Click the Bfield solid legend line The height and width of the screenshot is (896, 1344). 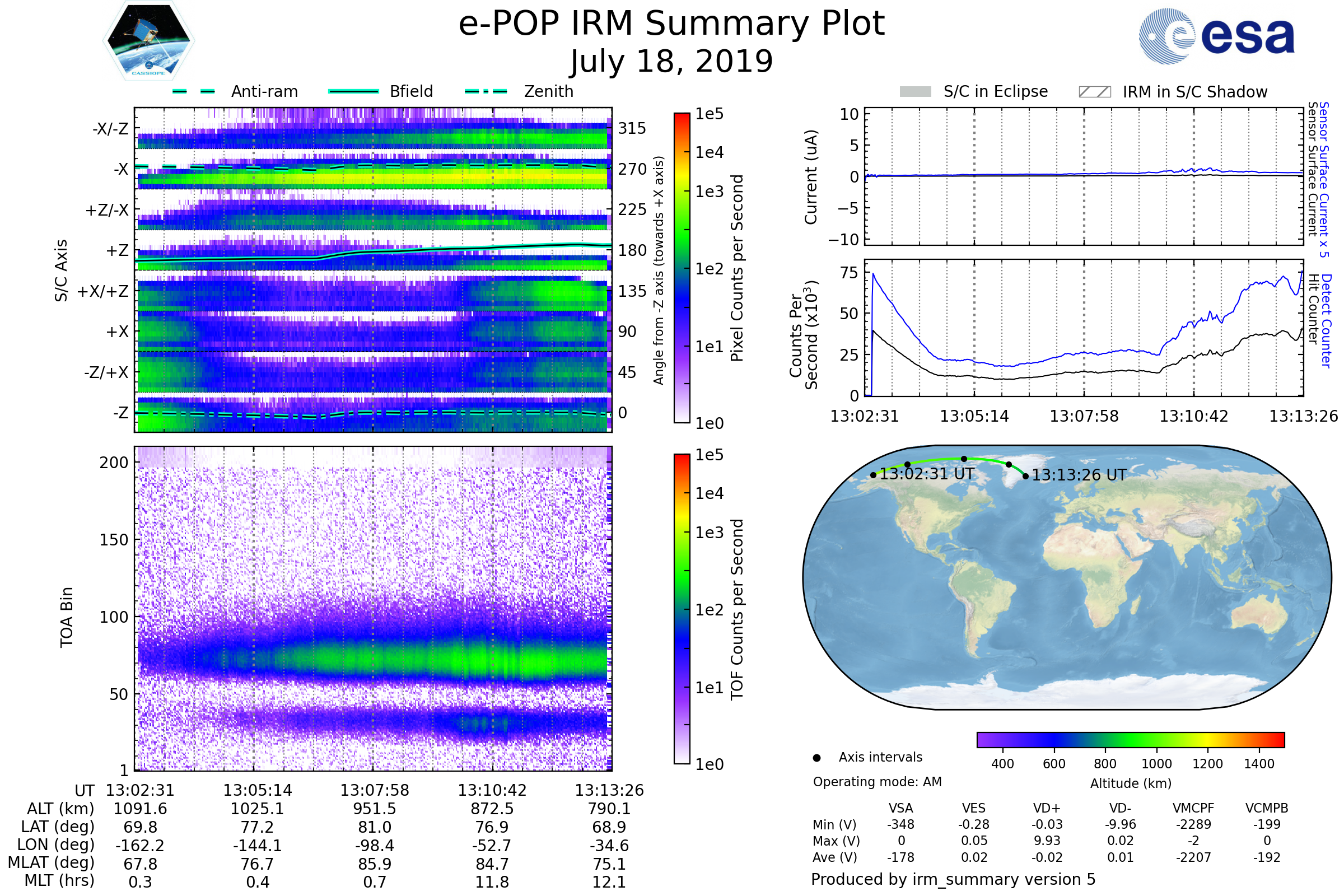[353, 91]
